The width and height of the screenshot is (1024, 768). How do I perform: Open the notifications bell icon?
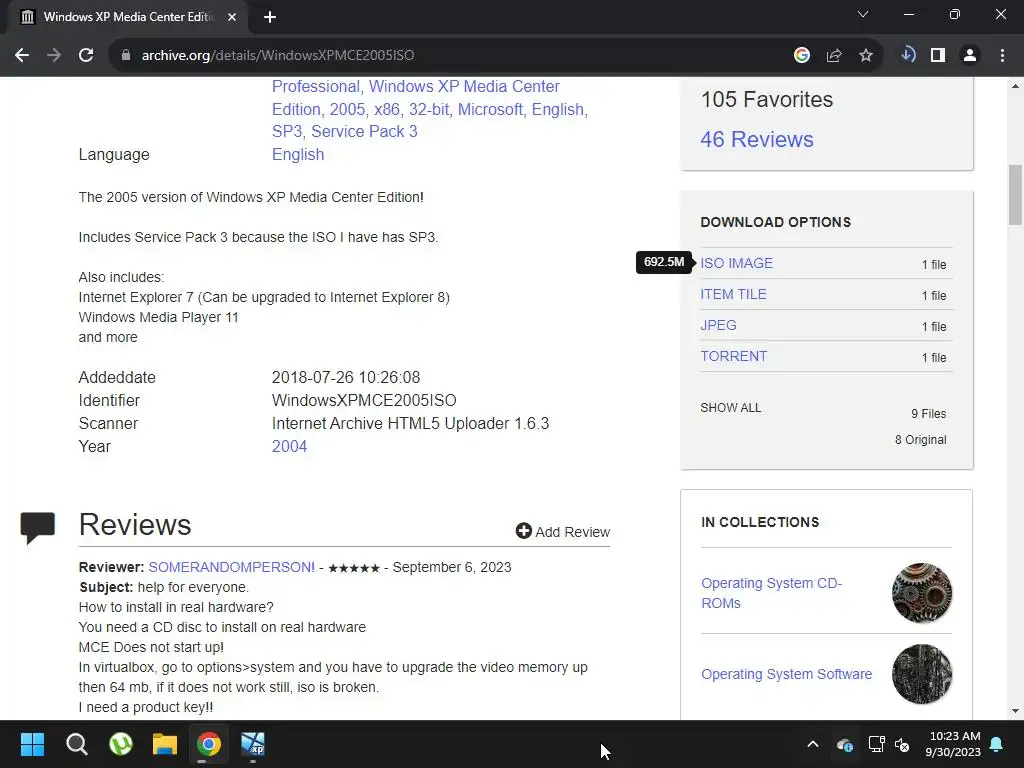(x=997, y=744)
